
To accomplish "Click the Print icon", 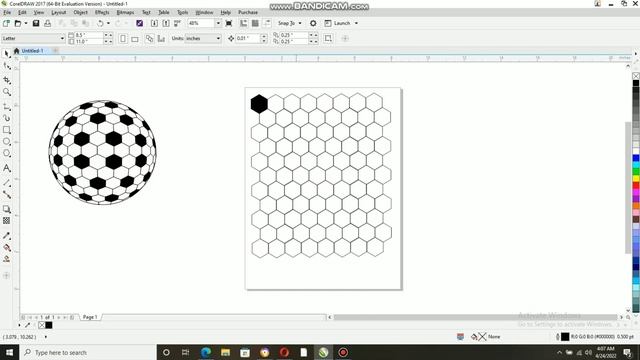I will point(47,23).
